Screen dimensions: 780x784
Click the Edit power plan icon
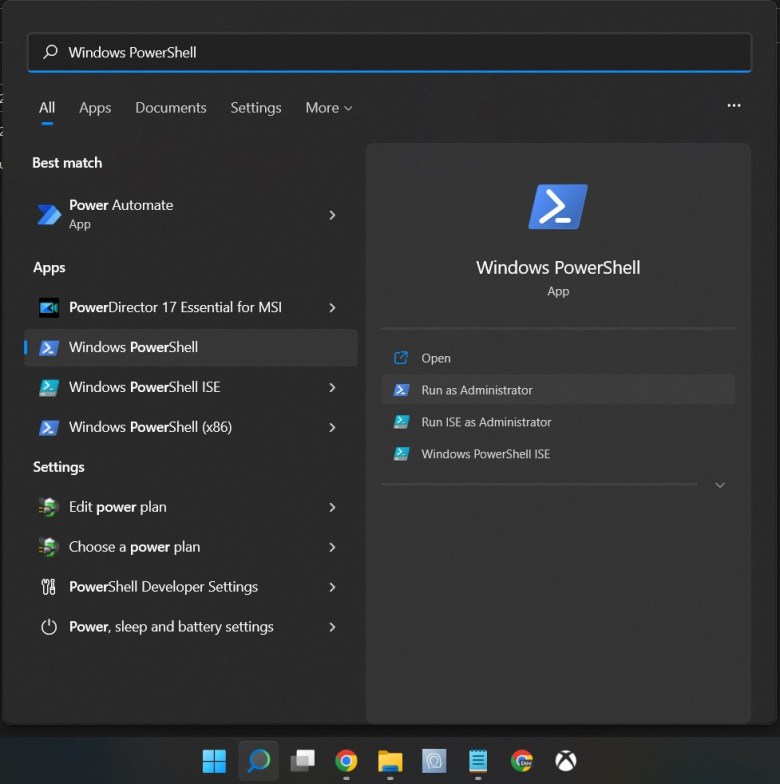[49, 507]
